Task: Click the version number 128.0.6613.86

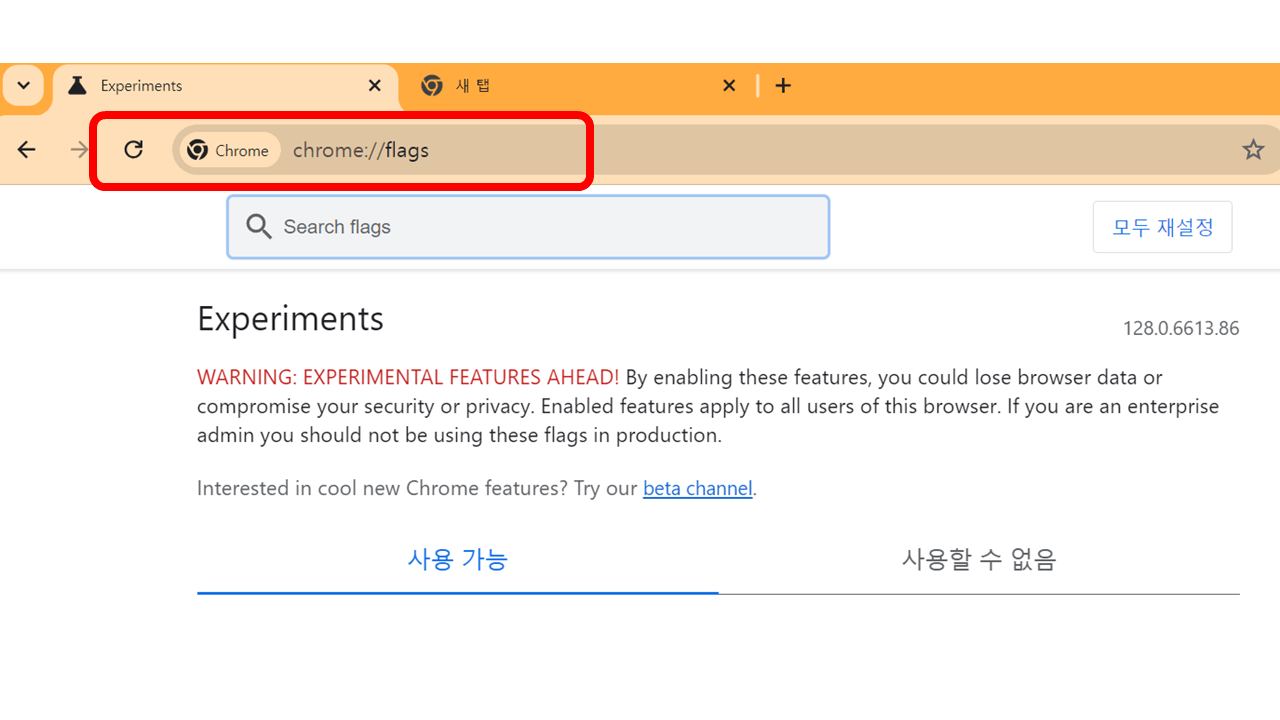Action: pyautogui.click(x=1181, y=328)
